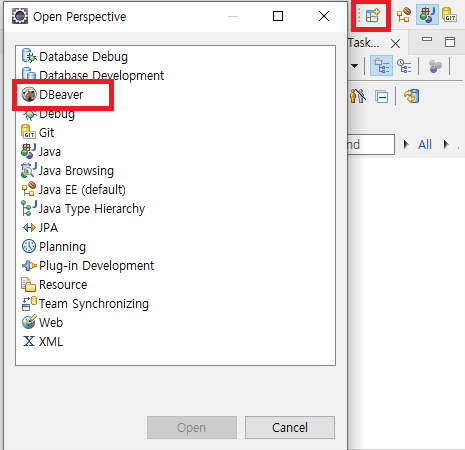Select the Database Development perspective

click(93, 75)
